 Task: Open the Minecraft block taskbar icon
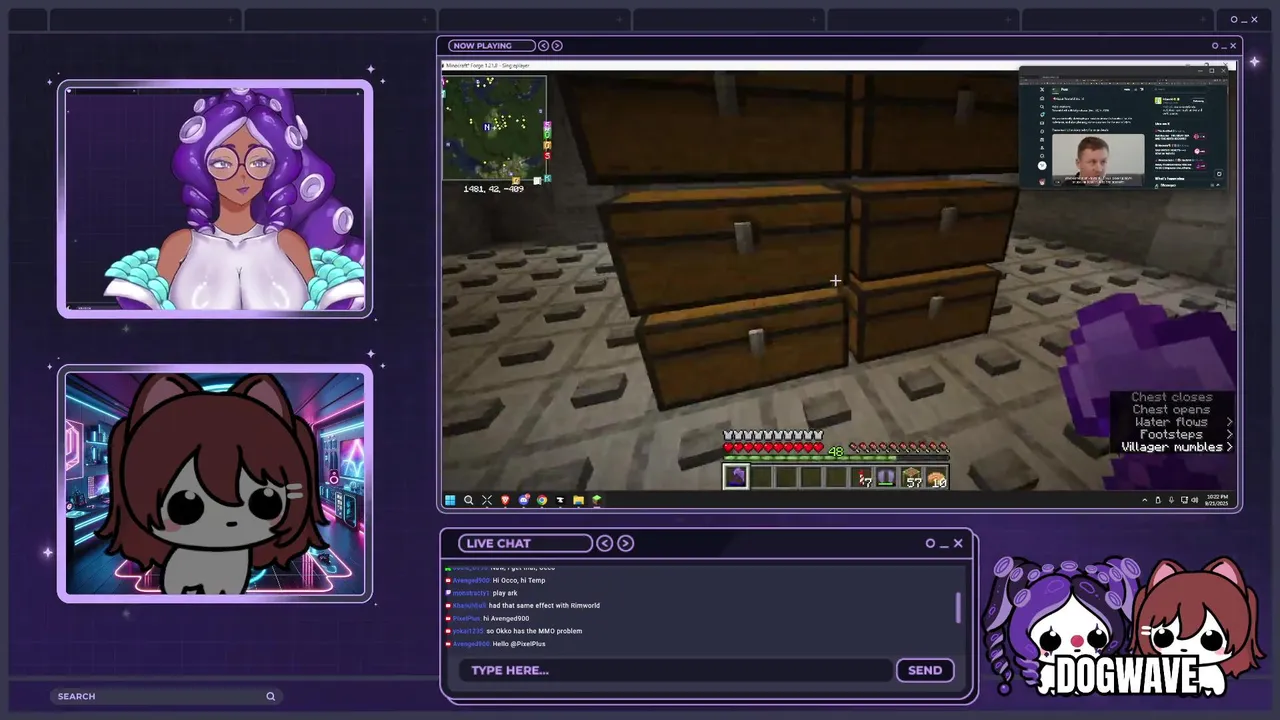[x=597, y=500]
